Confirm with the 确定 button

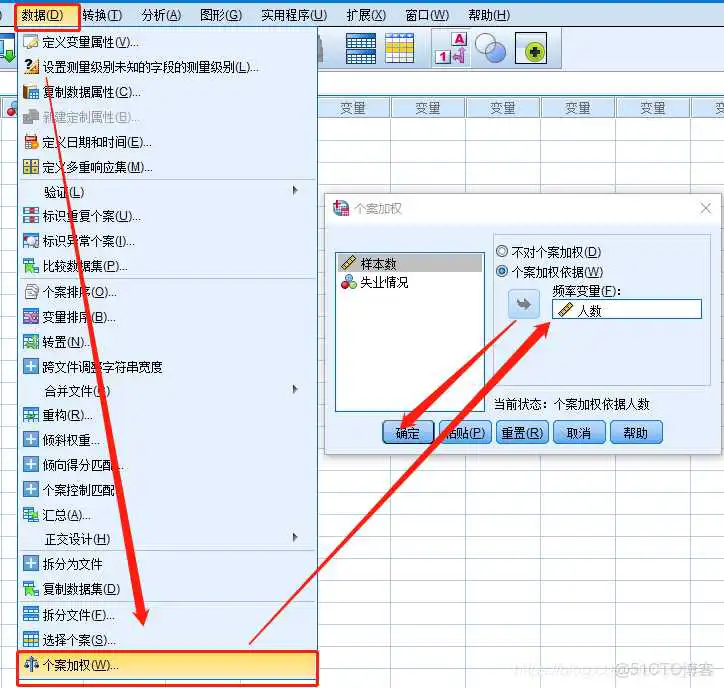408,433
